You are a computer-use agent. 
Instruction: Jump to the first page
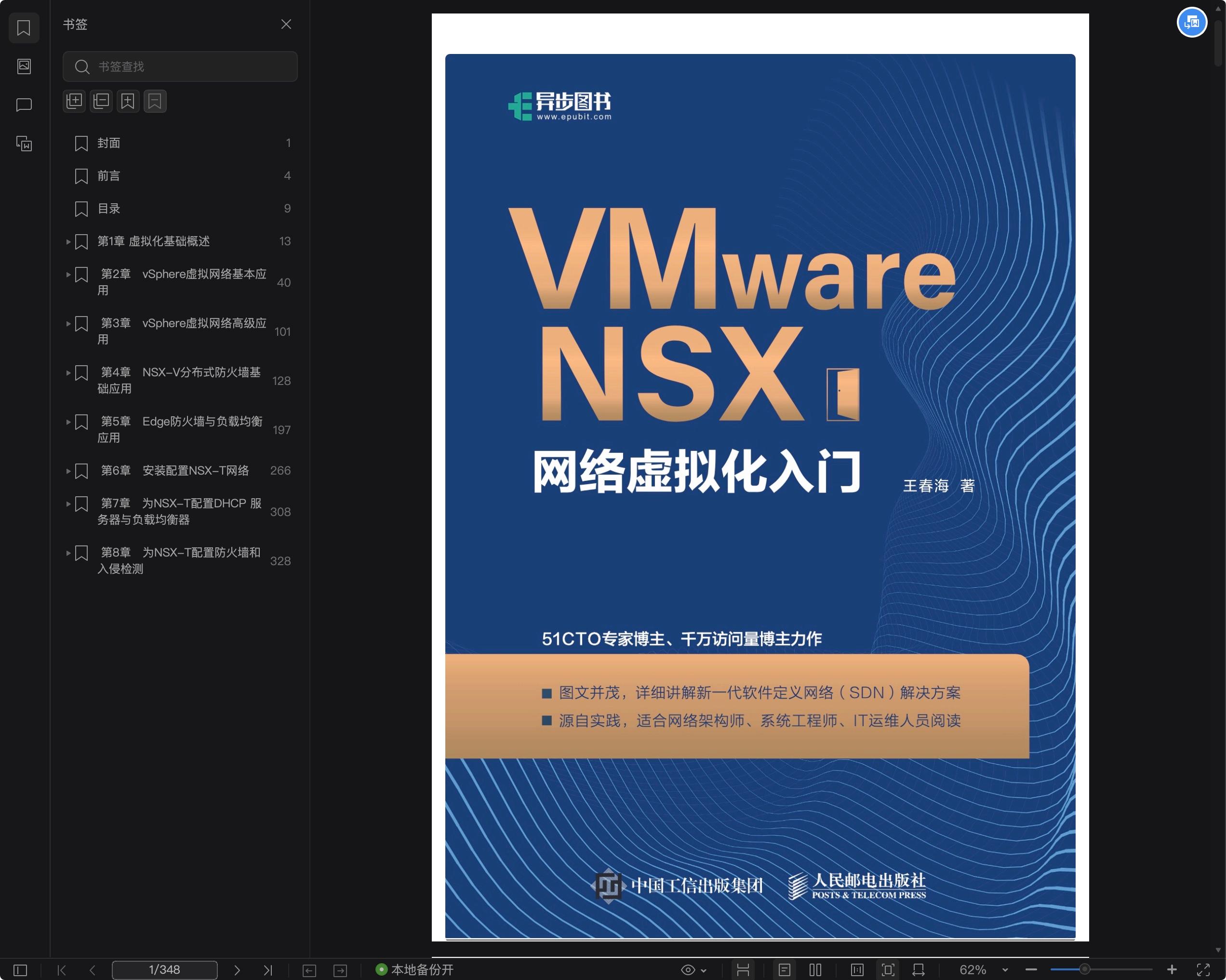coord(62,970)
